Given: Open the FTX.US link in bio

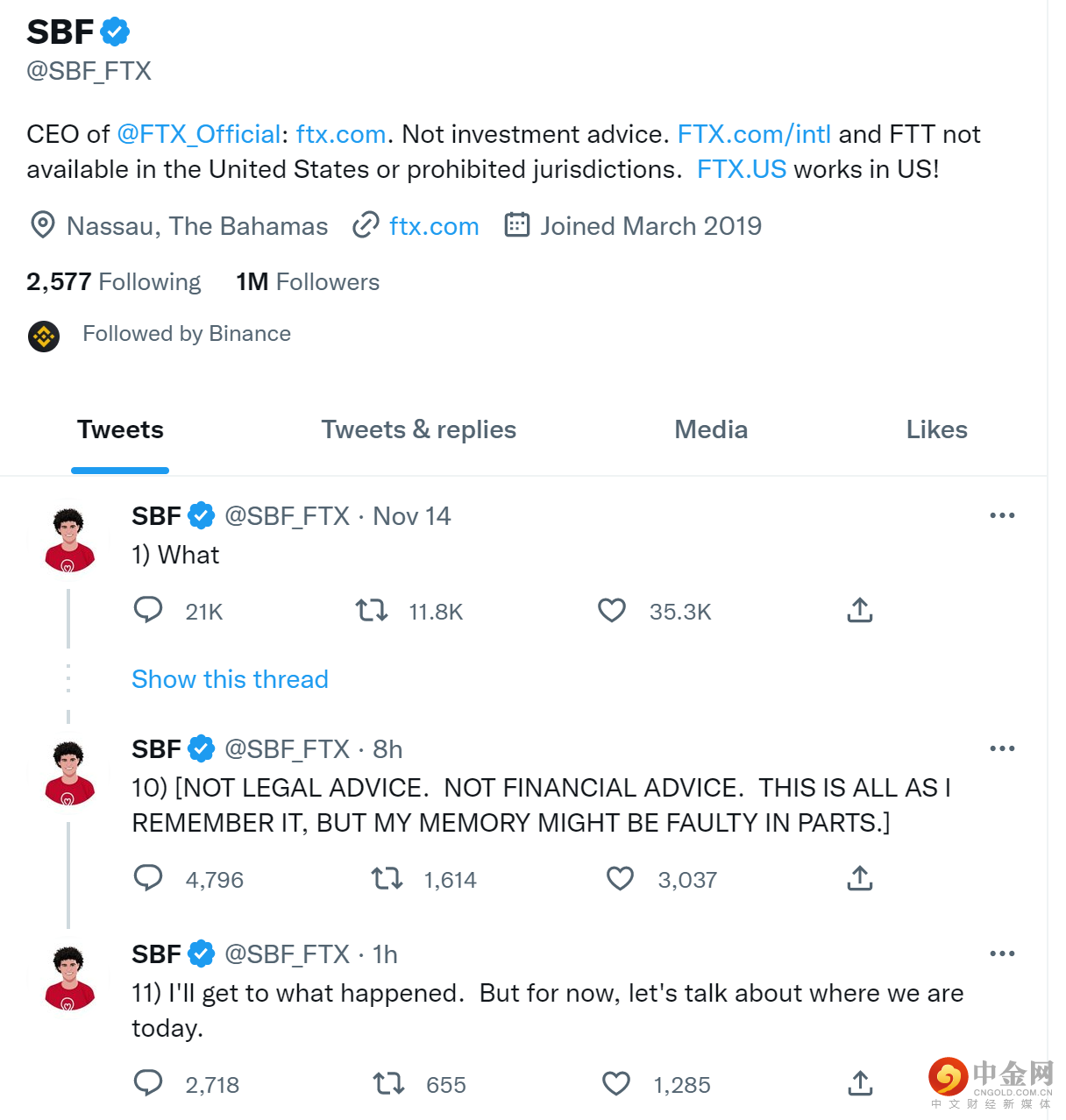Looking at the screenshot, I should click(742, 169).
